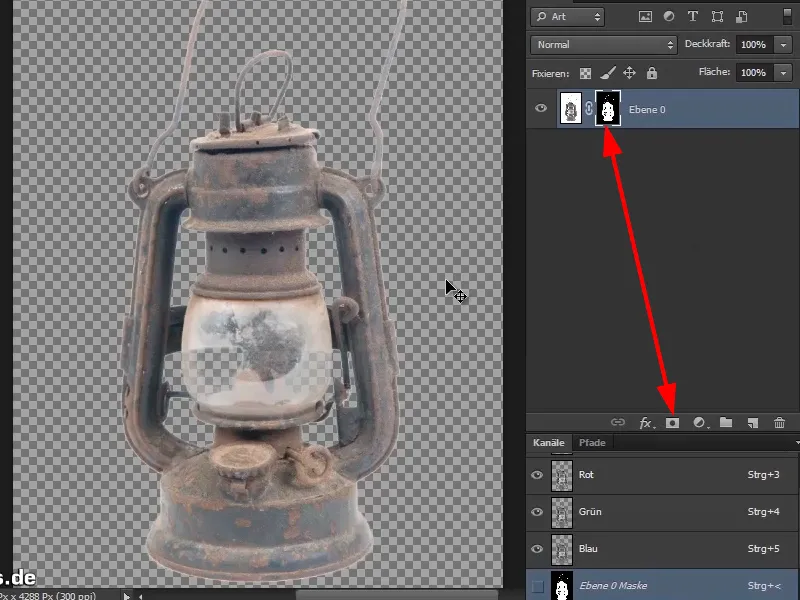Screen dimensions: 800x600
Task: Toggle link between layer and mask
Action: 589,108
